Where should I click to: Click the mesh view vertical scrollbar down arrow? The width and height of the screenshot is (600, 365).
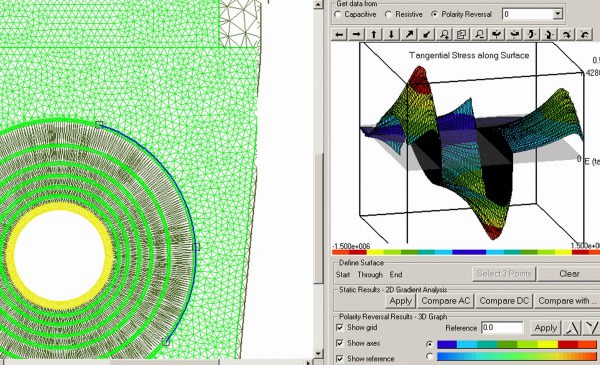pyautogui.click(x=318, y=354)
